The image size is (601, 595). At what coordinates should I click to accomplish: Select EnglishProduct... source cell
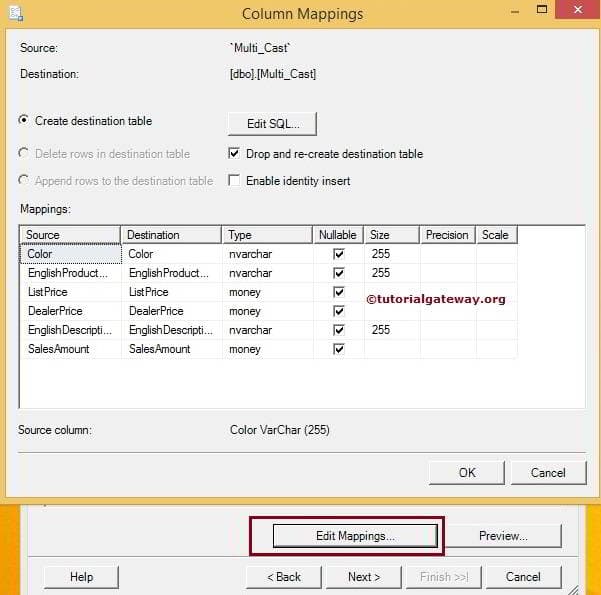pos(71,273)
